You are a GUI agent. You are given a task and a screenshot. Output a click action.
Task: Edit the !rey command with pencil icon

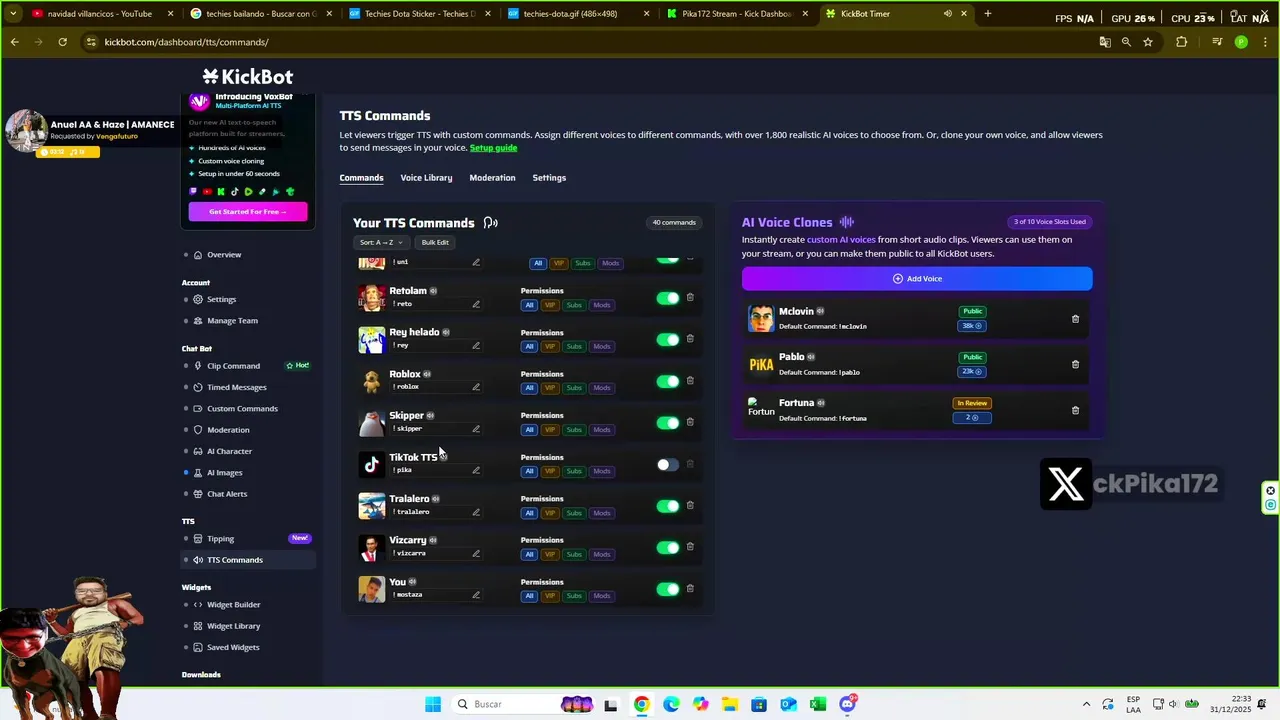click(x=476, y=346)
